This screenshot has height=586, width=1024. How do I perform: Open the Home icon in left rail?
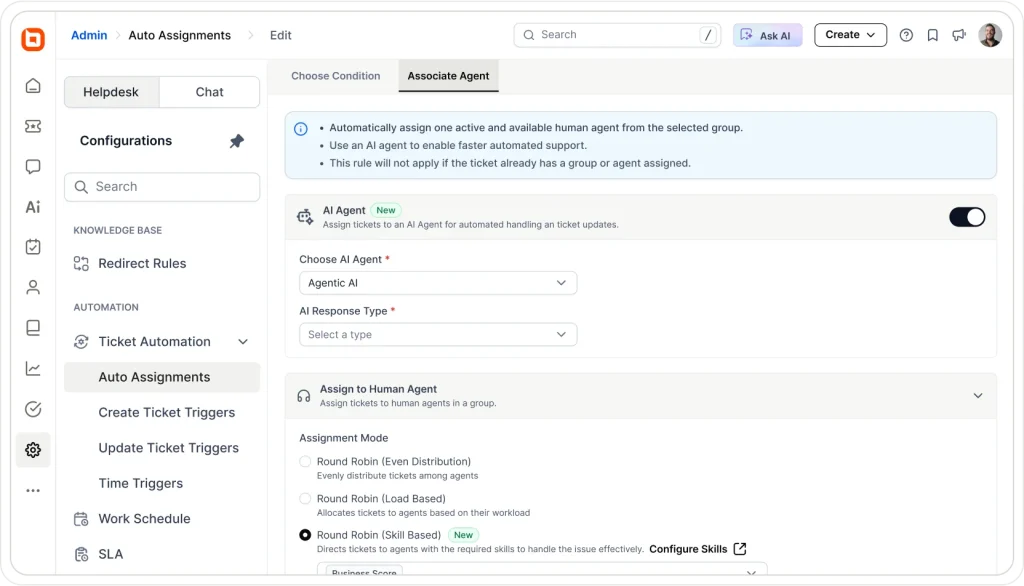point(33,86)
